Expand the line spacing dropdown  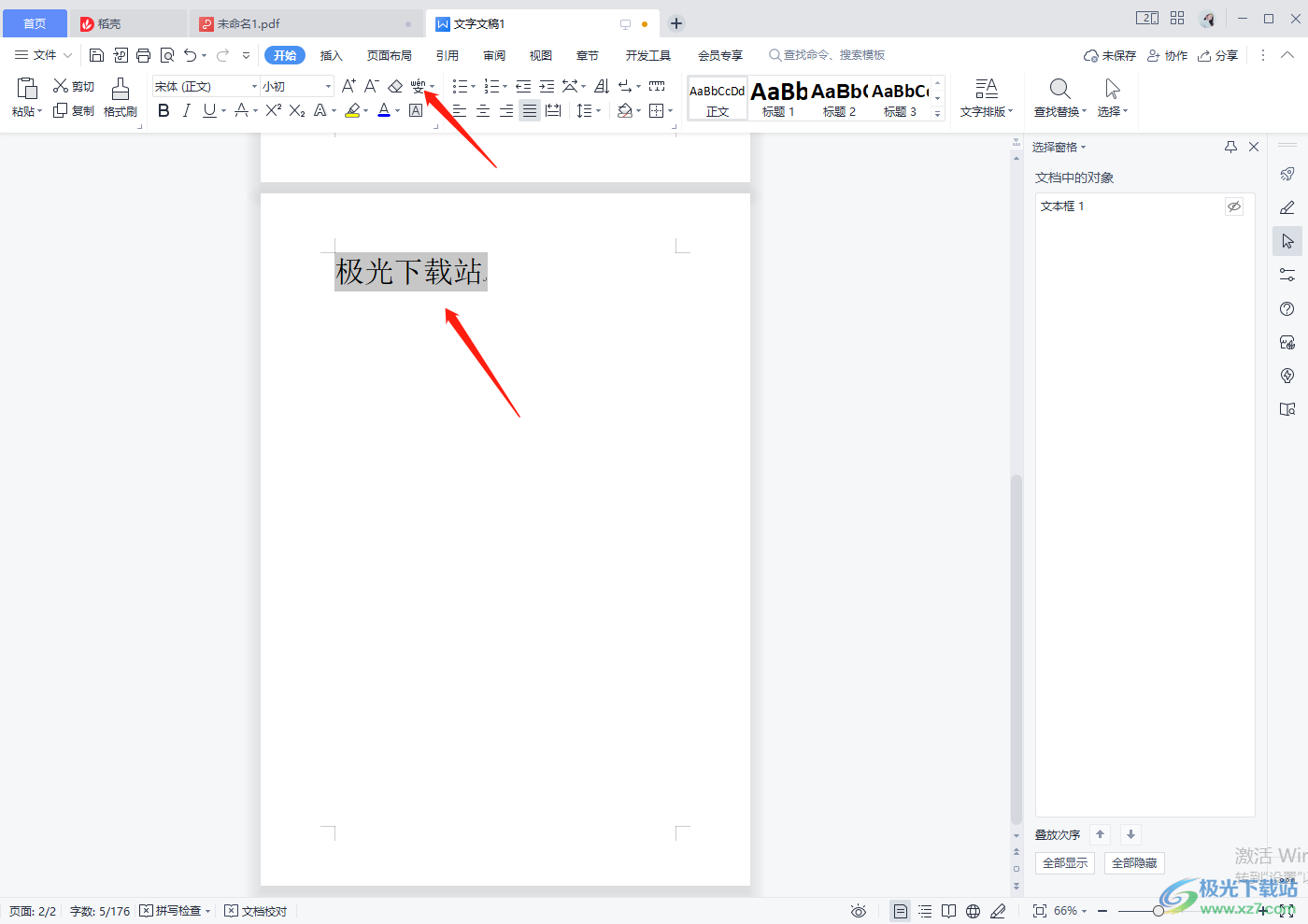coord(598,111)
